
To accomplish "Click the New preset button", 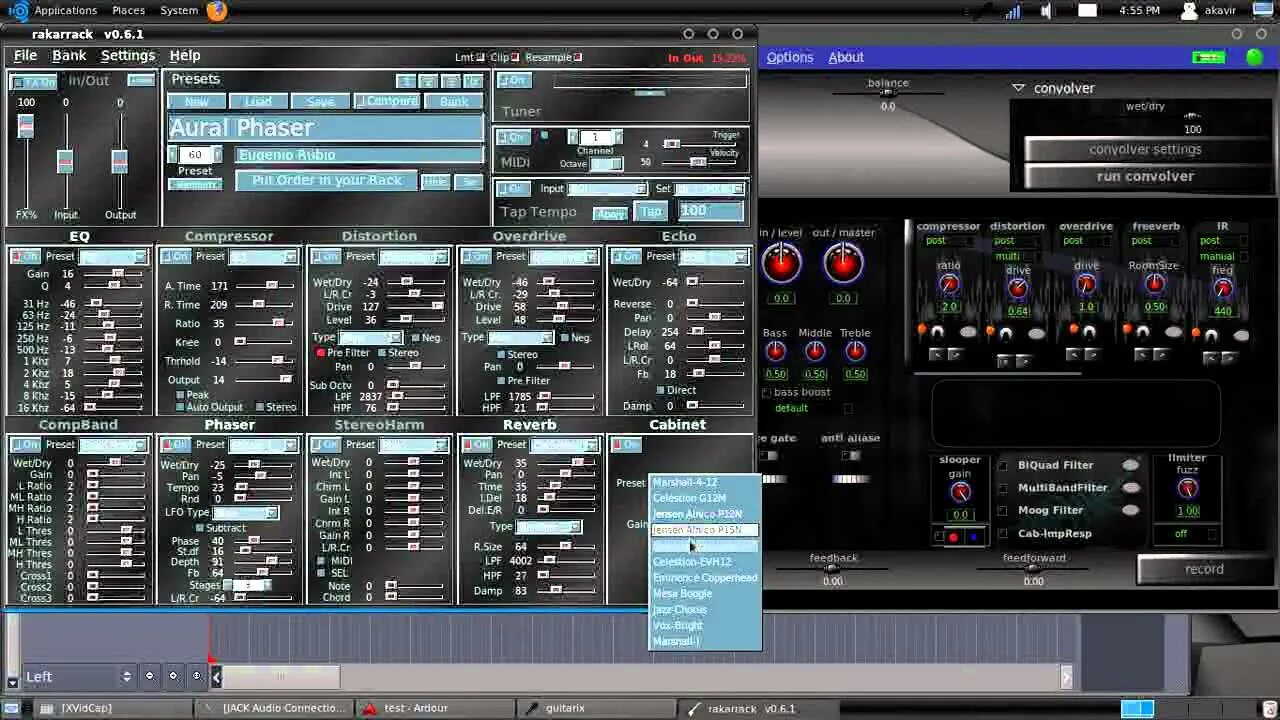I will point(196,101).
